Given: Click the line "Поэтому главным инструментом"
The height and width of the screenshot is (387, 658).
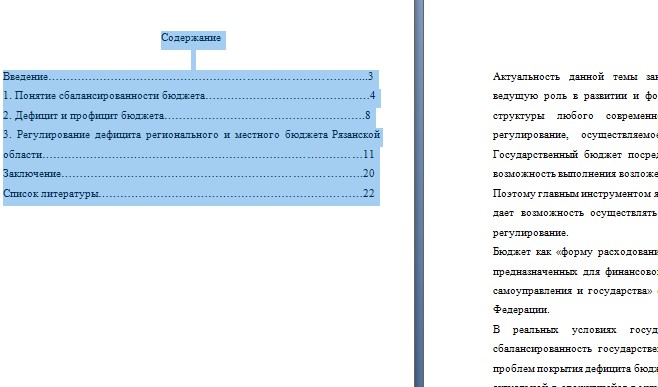Looking at the screenshot, I should 575,194.
